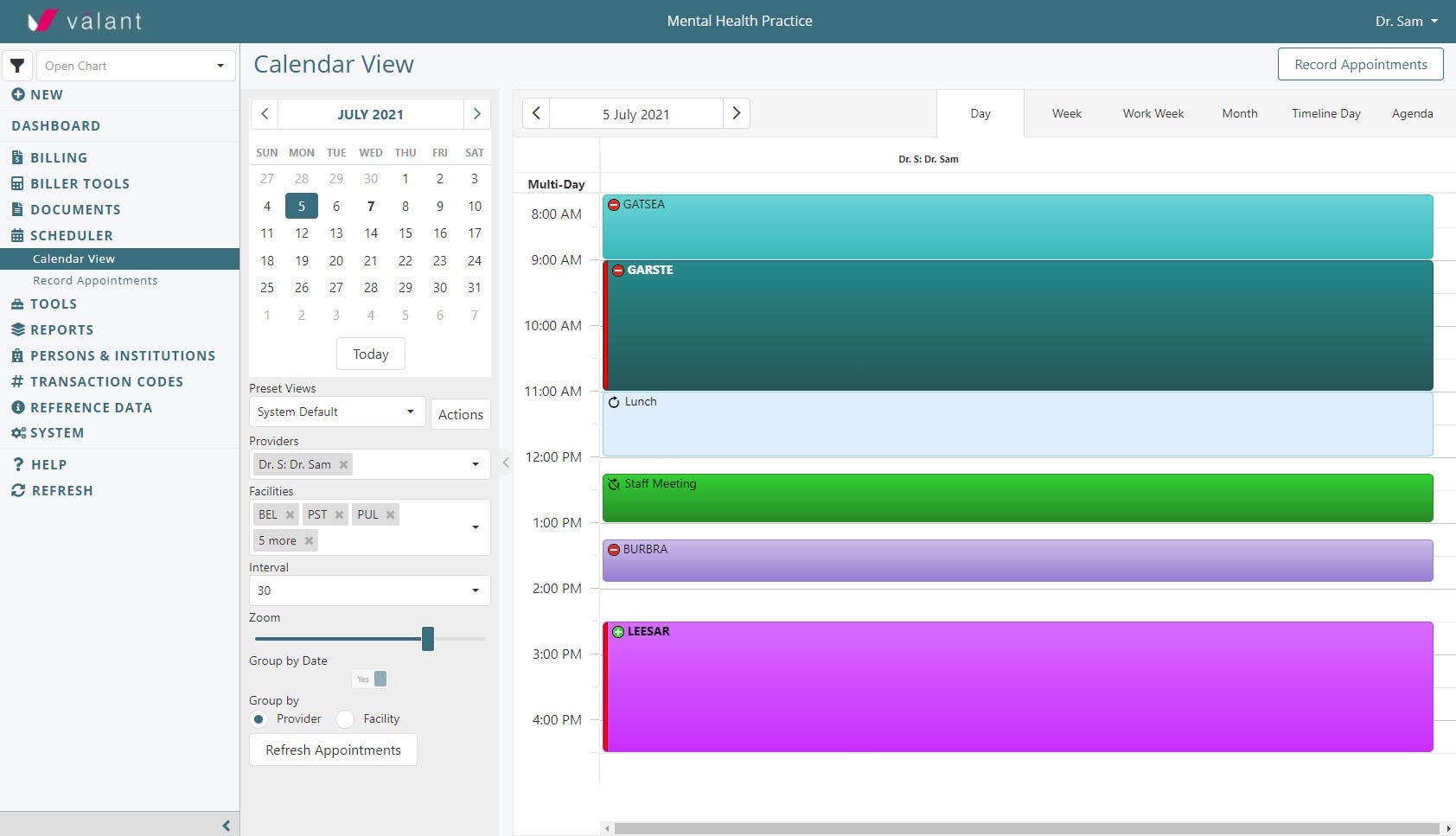The image size is (1456, 836).
Task: Click the Refresh Appointments button
Action: (333, 750)
